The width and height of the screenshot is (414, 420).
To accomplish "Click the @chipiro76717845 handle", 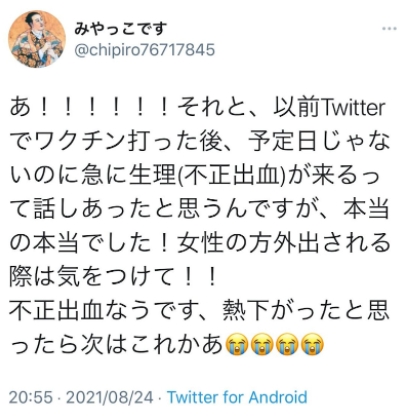I will tap(144, 50).
